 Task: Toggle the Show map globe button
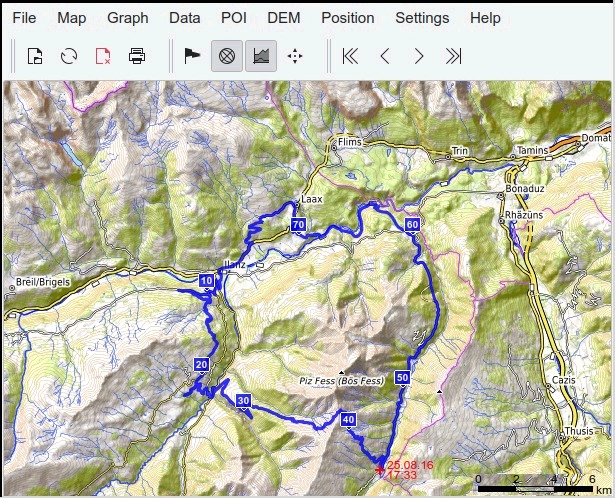click(227, 56)
